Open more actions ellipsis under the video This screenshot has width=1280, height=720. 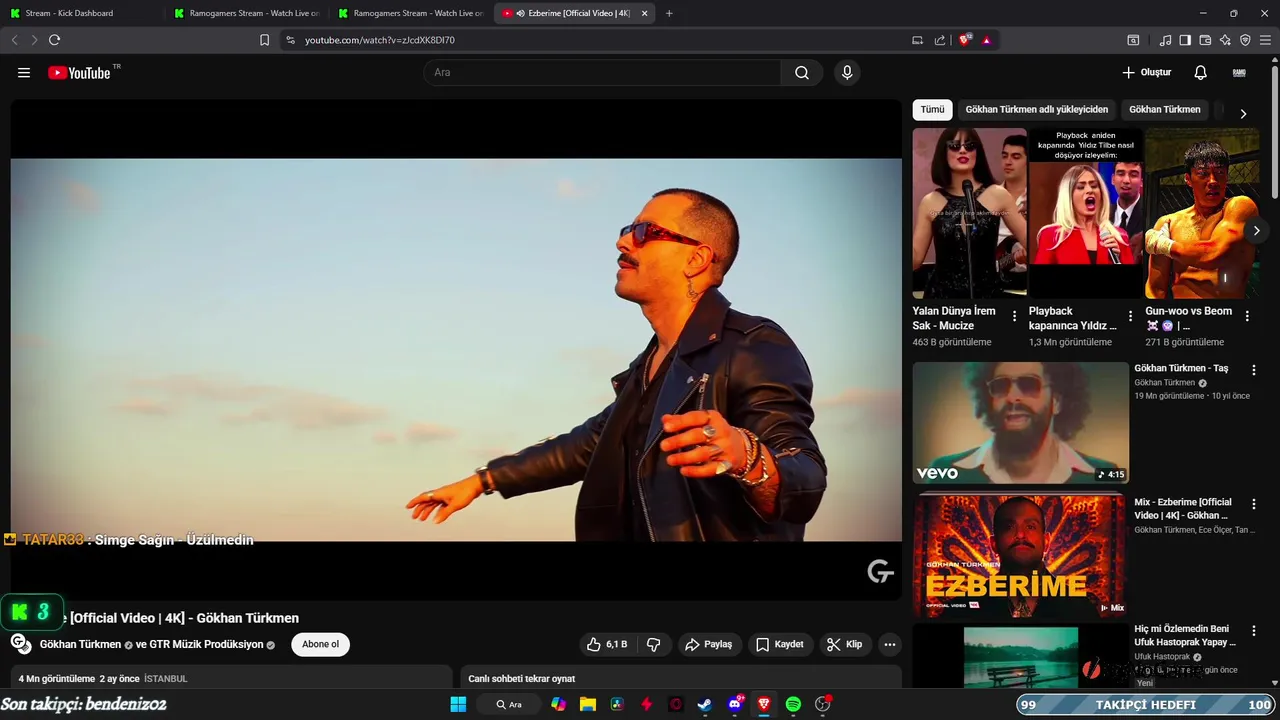(890, 645)
